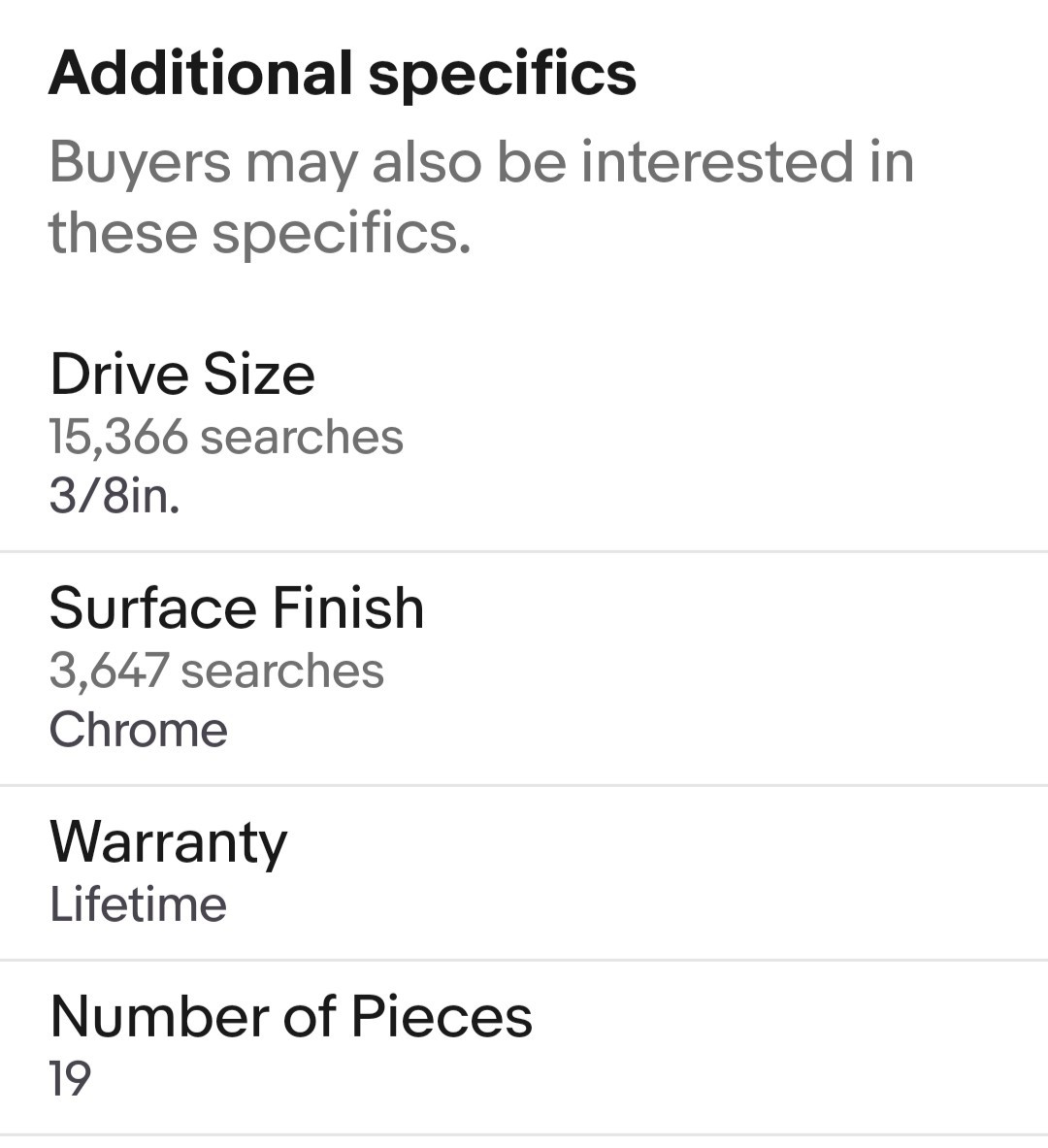Select the 3,647 searches text
The image size is (1048, 1148).
click(x=216, y=671)
